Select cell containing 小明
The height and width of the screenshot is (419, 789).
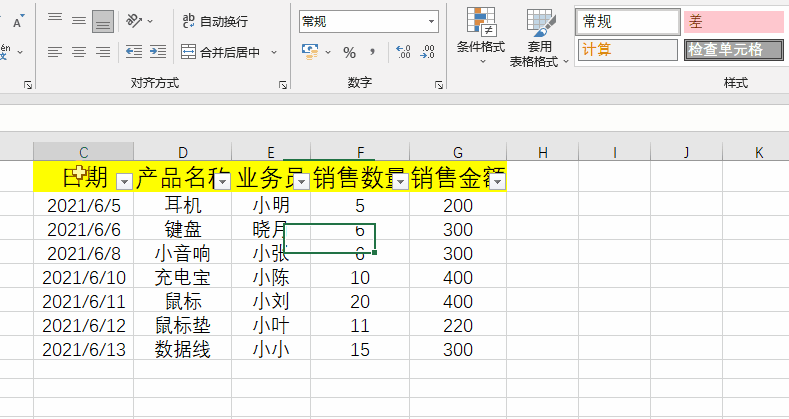pyautogui.click(x=271, y=205)
